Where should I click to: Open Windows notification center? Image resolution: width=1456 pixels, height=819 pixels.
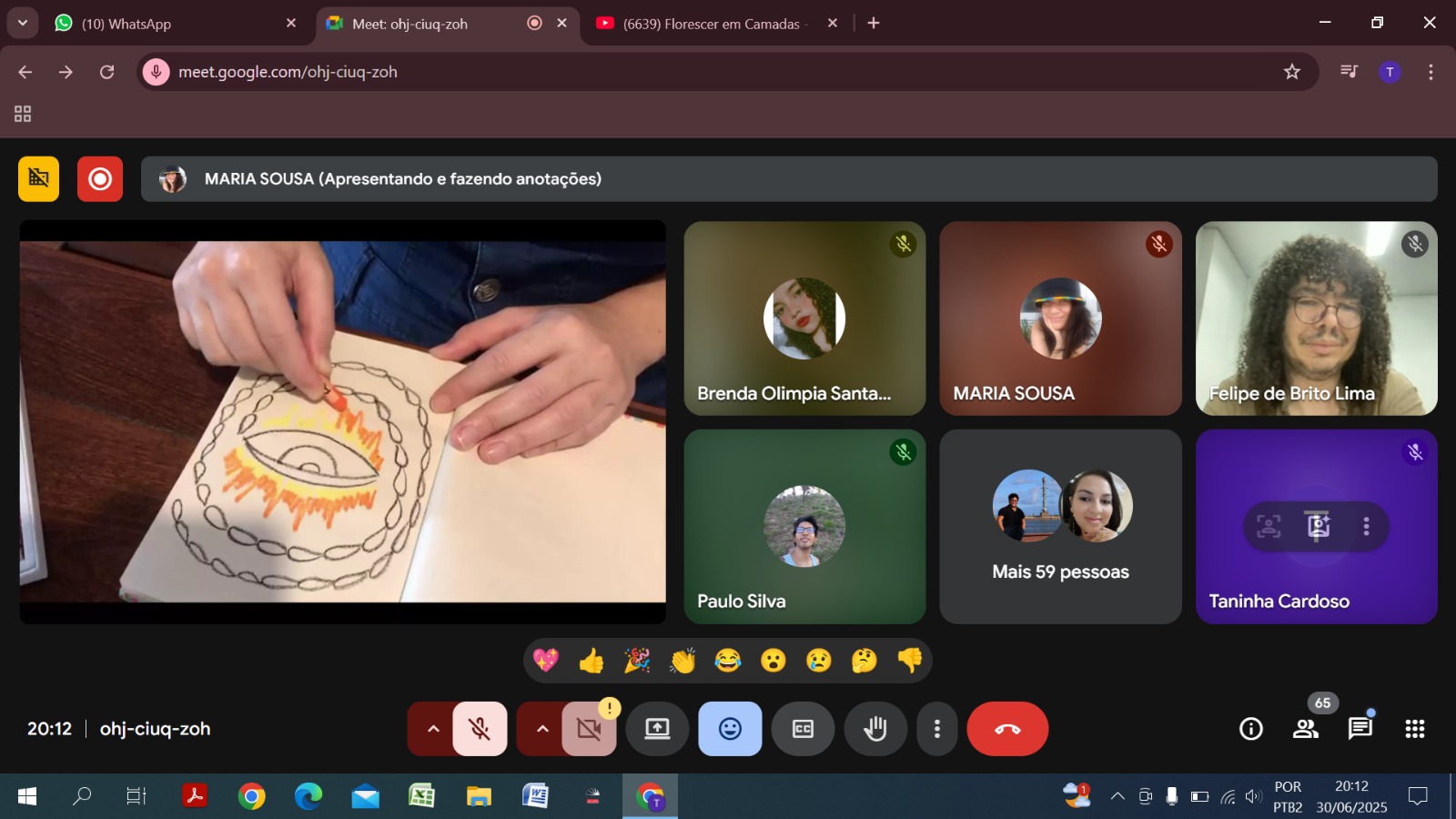1418,797
